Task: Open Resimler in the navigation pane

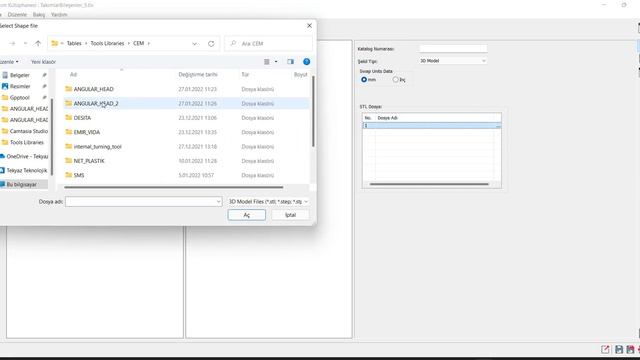Action: pyautogui.click(x=20, y=86)
